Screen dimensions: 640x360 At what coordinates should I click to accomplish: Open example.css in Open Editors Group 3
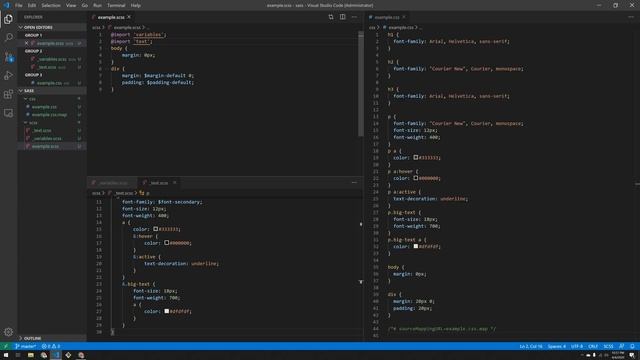point(52,83)
